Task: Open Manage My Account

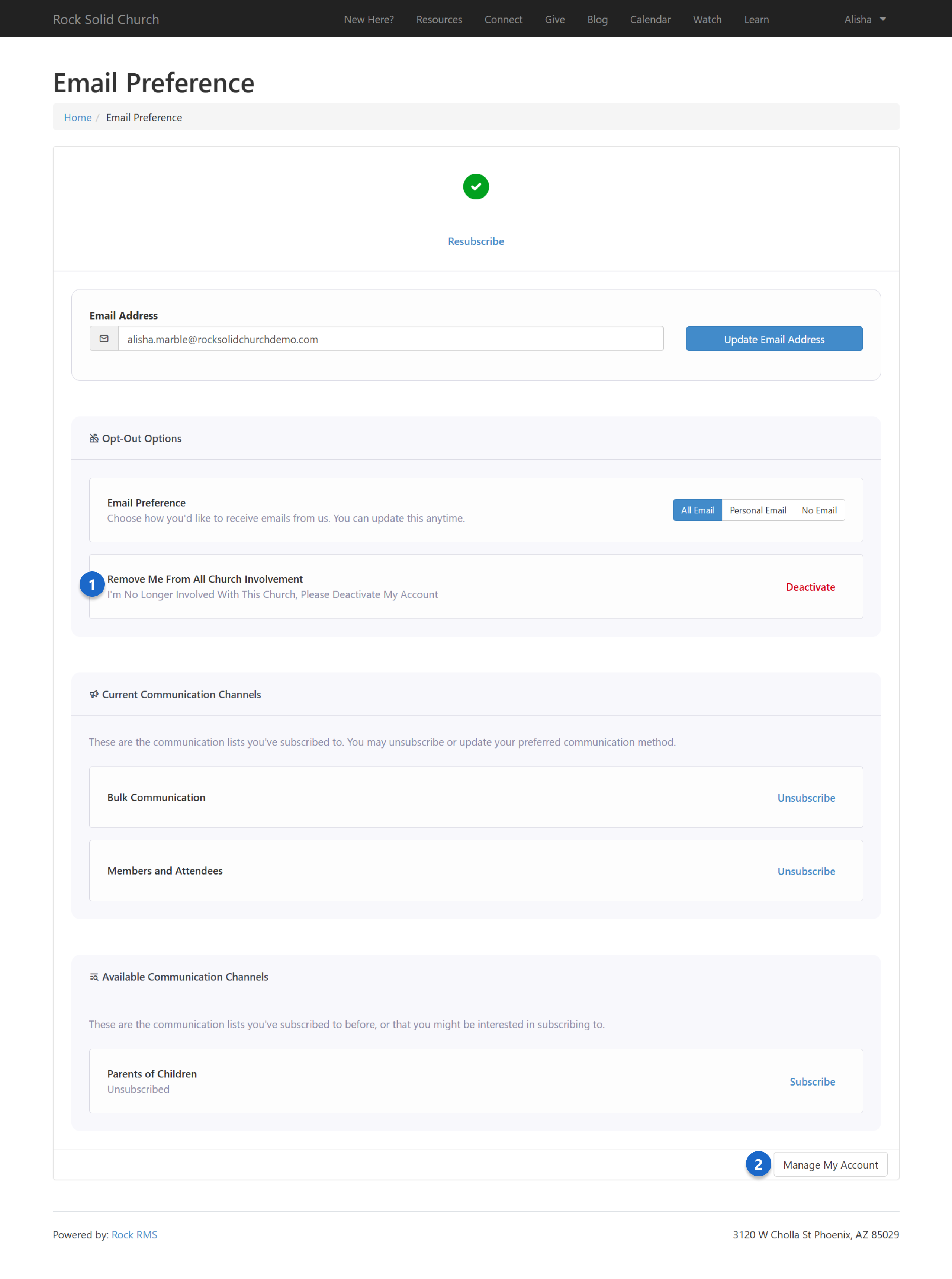Action: [830, 1166]
